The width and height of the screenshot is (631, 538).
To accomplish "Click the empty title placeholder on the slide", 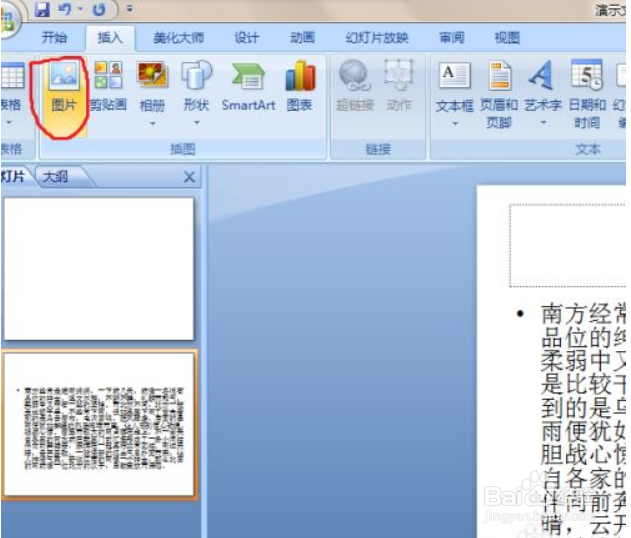I will (x=568, y=245).
